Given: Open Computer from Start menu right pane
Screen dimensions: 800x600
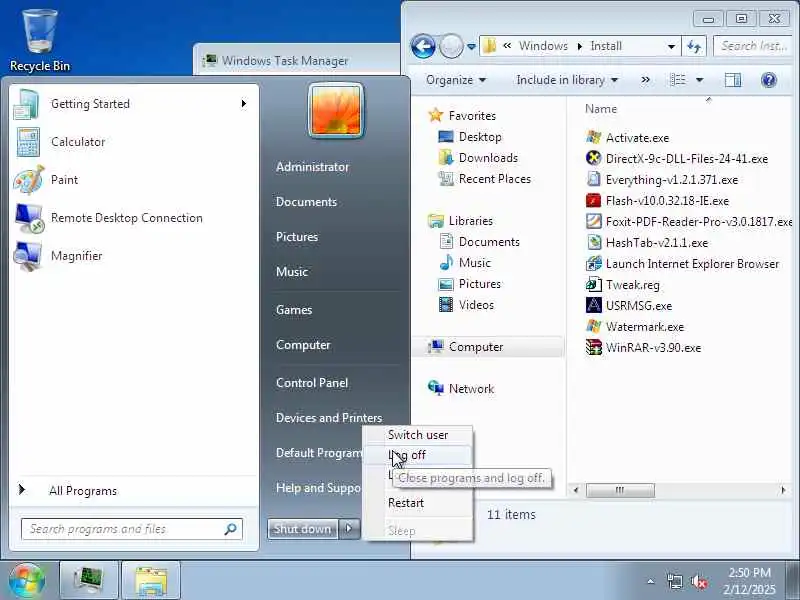Looking at the screenshot, I should pos(303,345).
